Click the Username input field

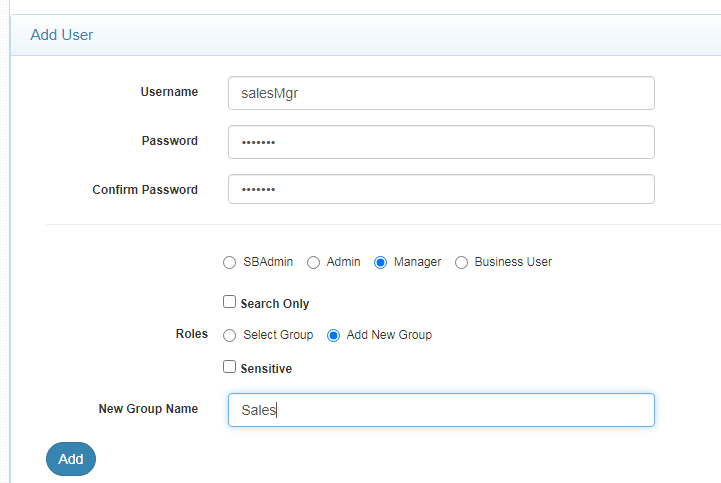[441, 93]
